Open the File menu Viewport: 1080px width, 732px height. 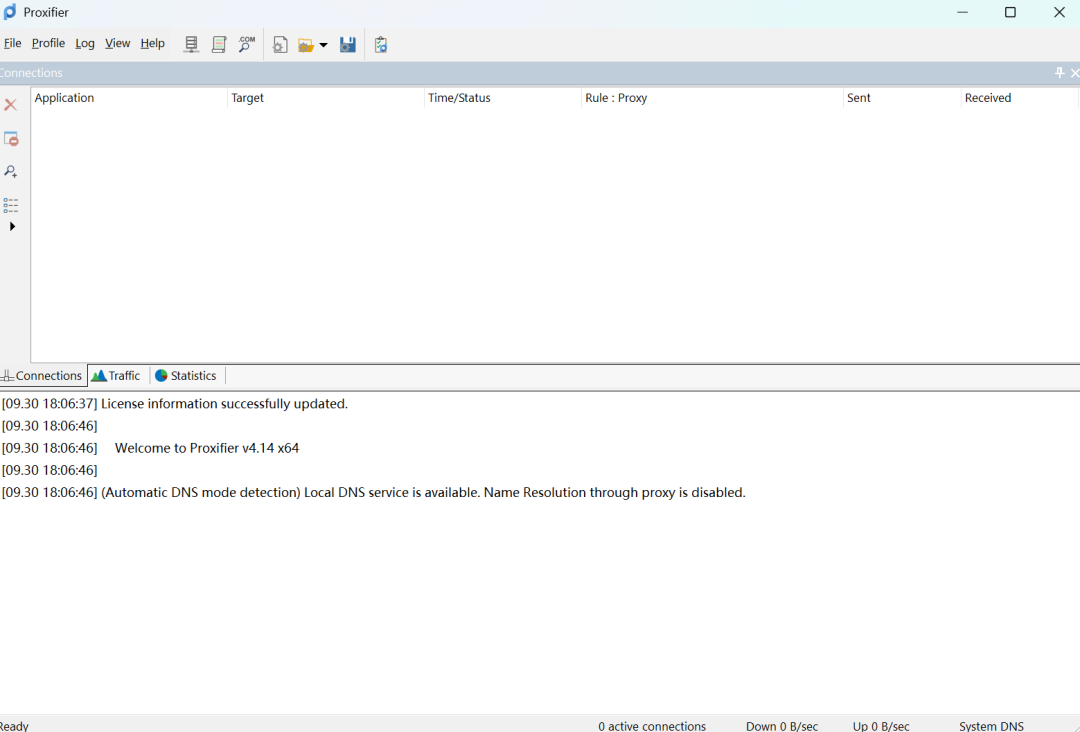(x=12, y=43)
